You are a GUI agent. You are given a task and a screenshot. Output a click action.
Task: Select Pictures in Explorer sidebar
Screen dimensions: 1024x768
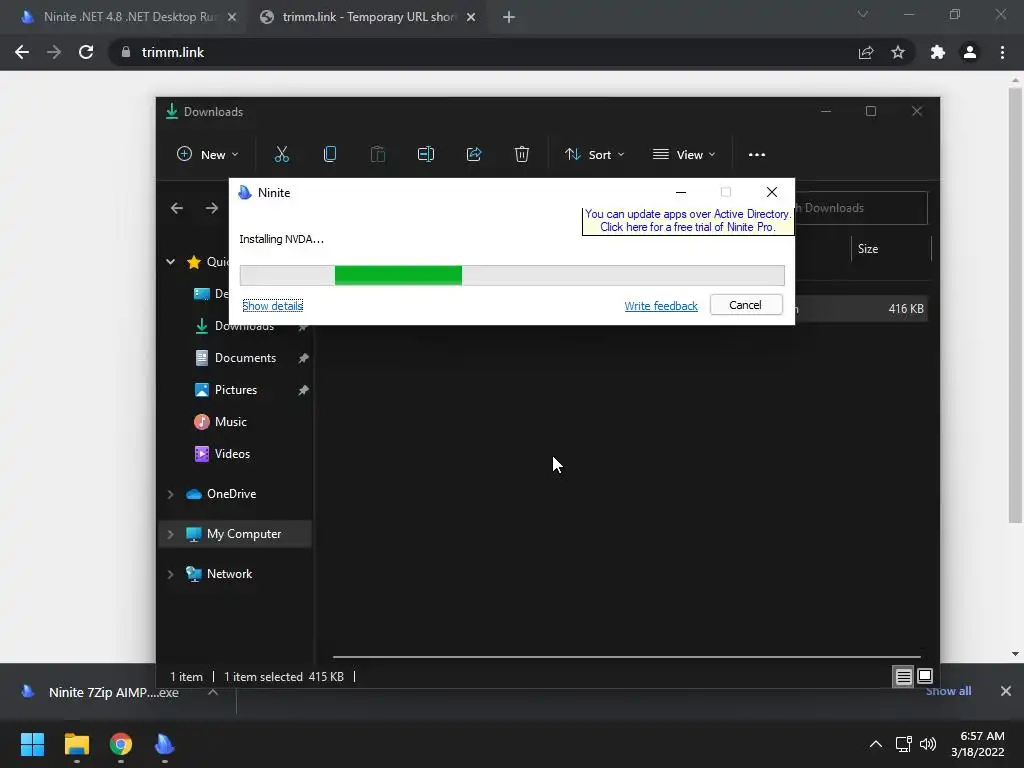click(x=236, y=390)
